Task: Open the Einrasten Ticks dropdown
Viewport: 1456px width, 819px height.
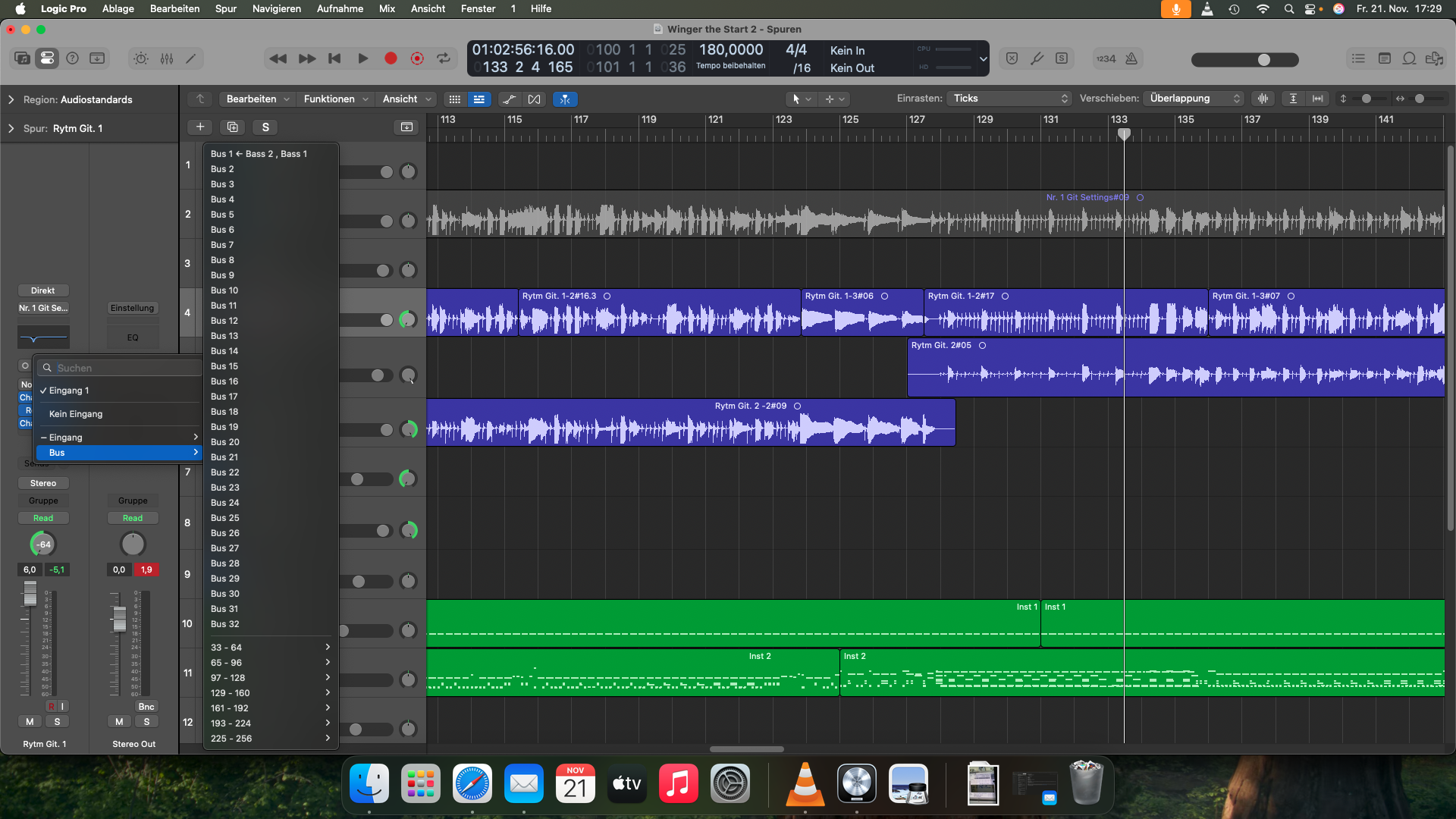Action: coord(1010,99)
